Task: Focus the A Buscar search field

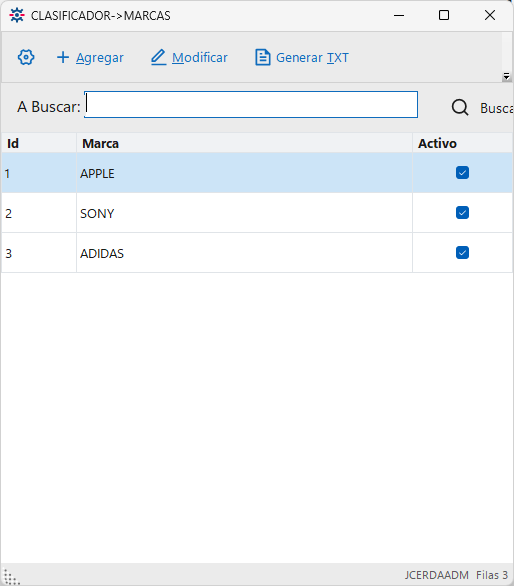Action: [251, 105]
